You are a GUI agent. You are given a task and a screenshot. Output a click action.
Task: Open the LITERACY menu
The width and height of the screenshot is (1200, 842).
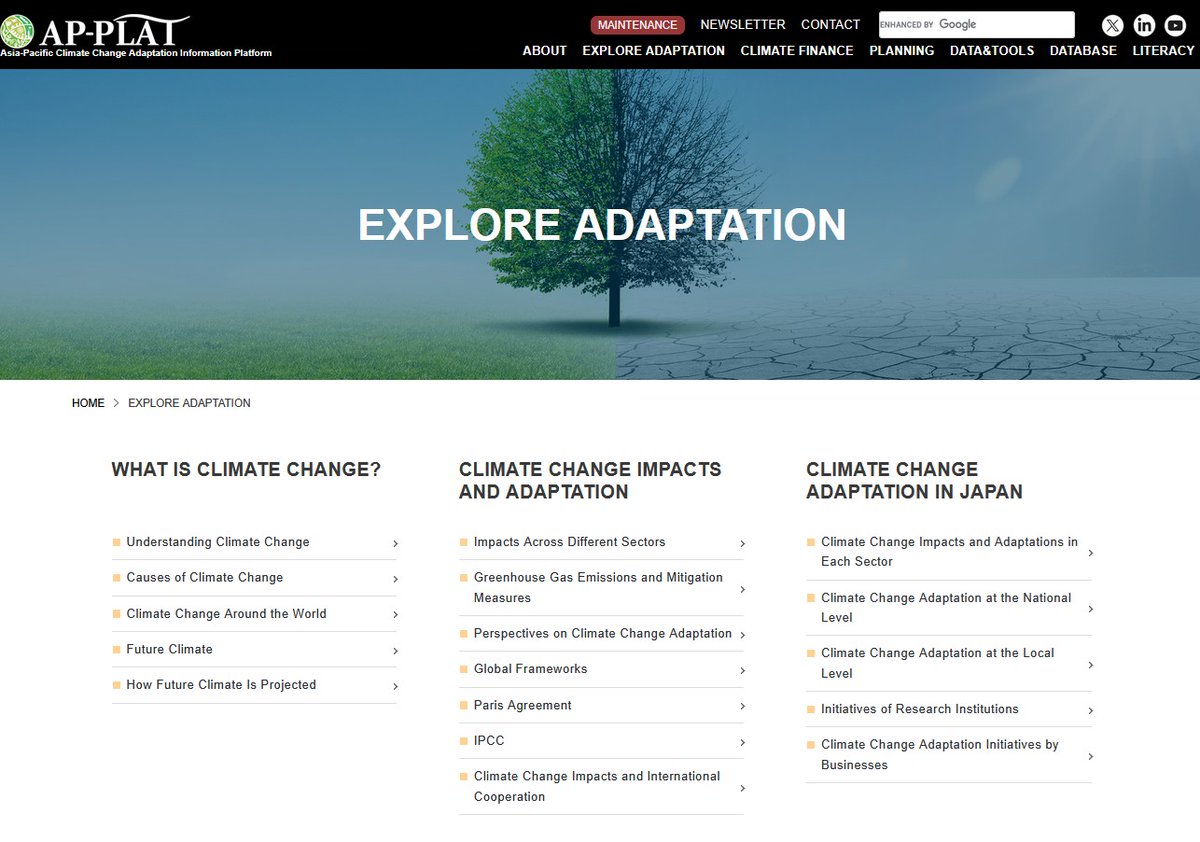1163,50
